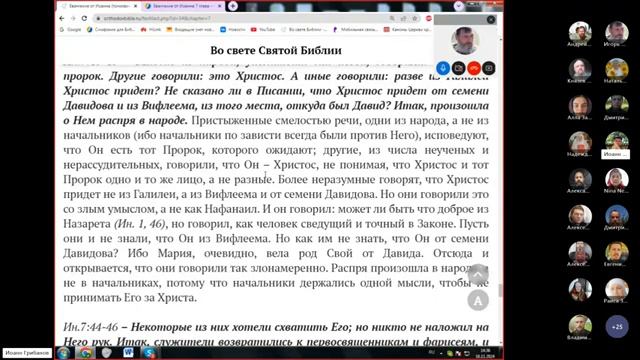Show hidden system tray icons arrow
The width and height of the screenshot is (640, 360).
coord(441,353)
